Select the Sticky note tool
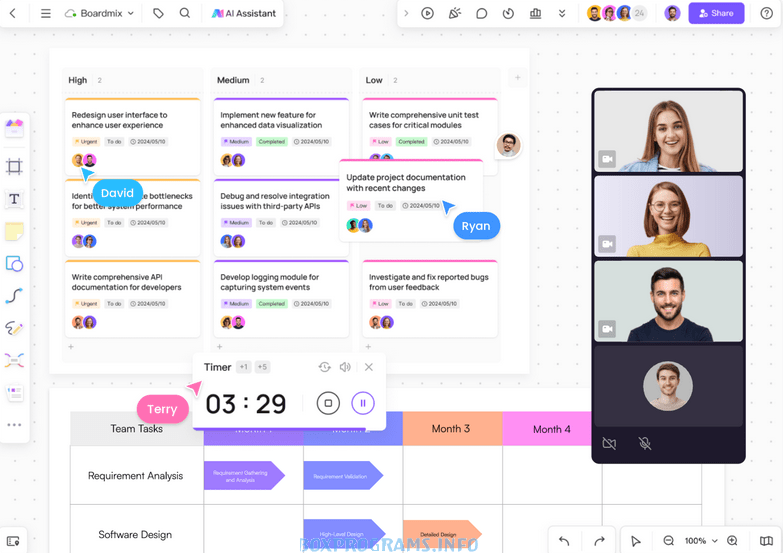Screen dimensions: 783x553 click(x=14, y=231)
